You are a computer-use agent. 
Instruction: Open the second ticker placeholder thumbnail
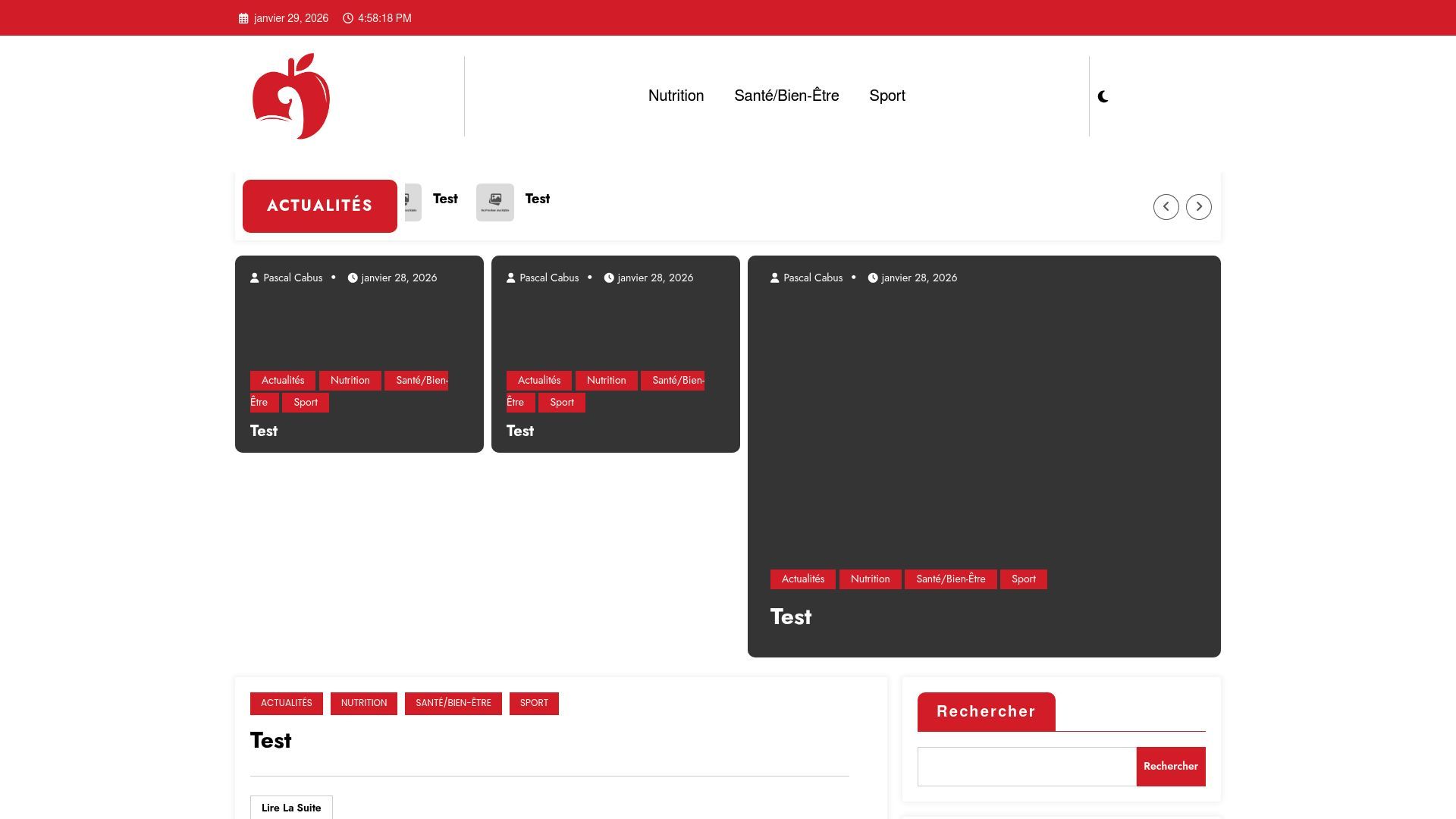click(495, 202)
